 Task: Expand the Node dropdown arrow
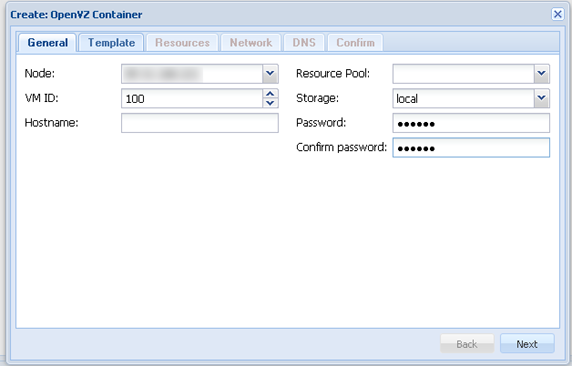pos(270,74)
